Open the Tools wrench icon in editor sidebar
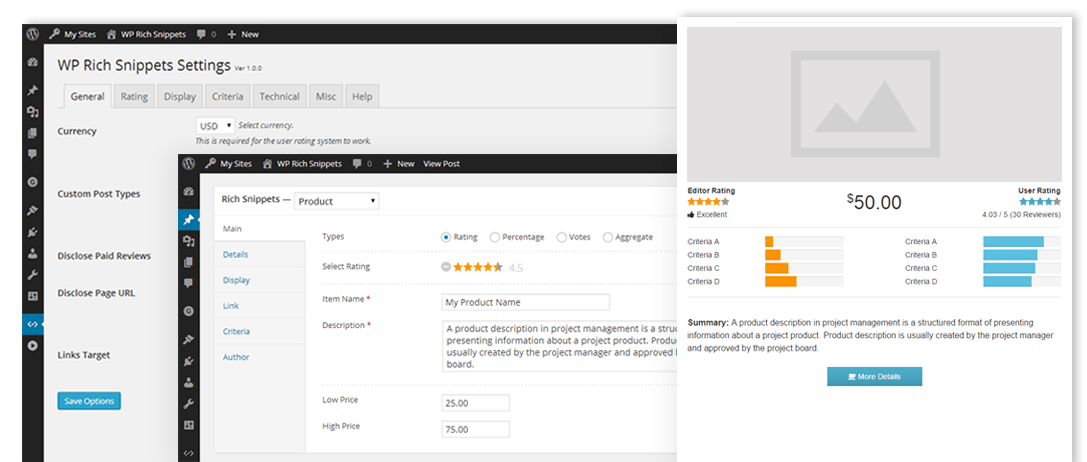1087x462 pixels. click(189, 404)
